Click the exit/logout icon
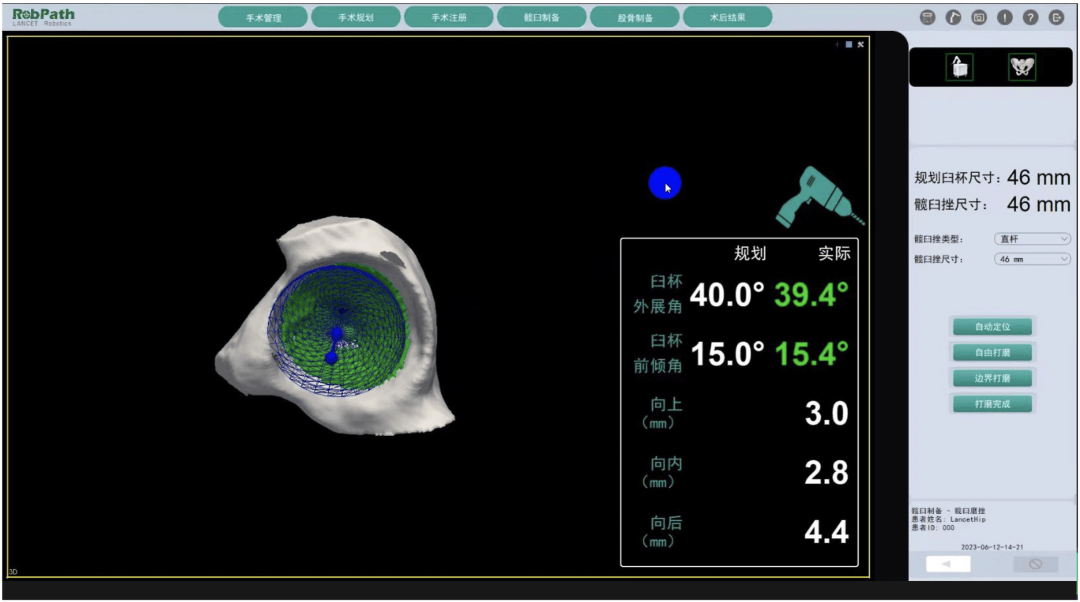This screenshot has height=602, width=1080. [x=1057, y=17]
